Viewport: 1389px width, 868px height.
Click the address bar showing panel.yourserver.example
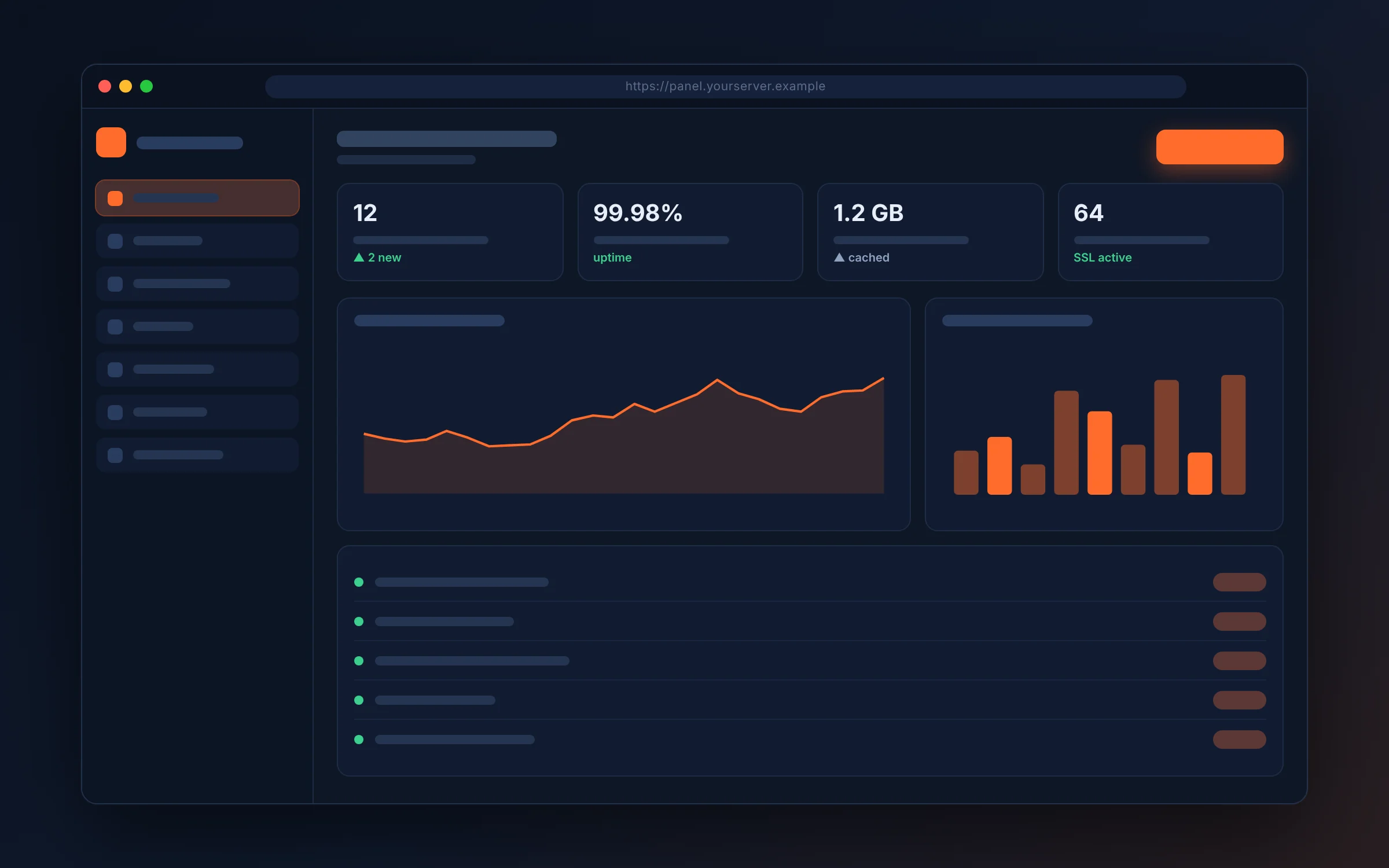[x=725, y=86]
